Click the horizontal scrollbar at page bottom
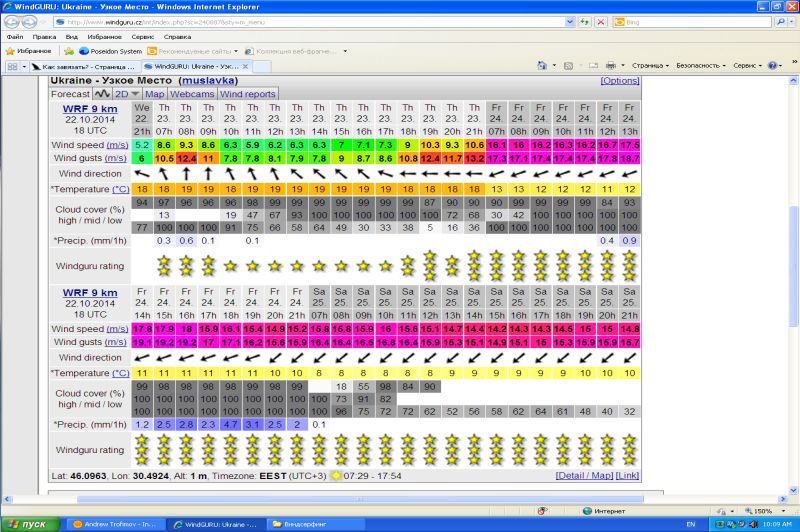Screen dimensions: 800x532 click(360, 499)
